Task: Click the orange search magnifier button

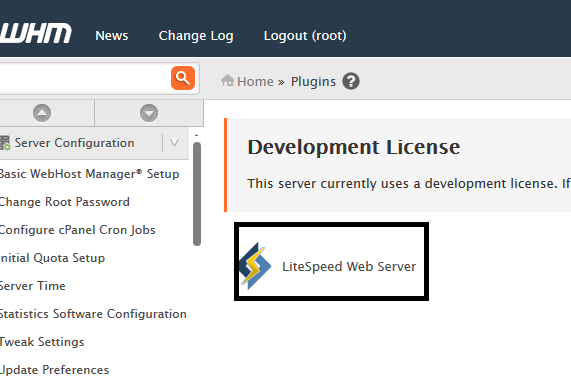Action: pyautogui.click(x=183, y=78)
